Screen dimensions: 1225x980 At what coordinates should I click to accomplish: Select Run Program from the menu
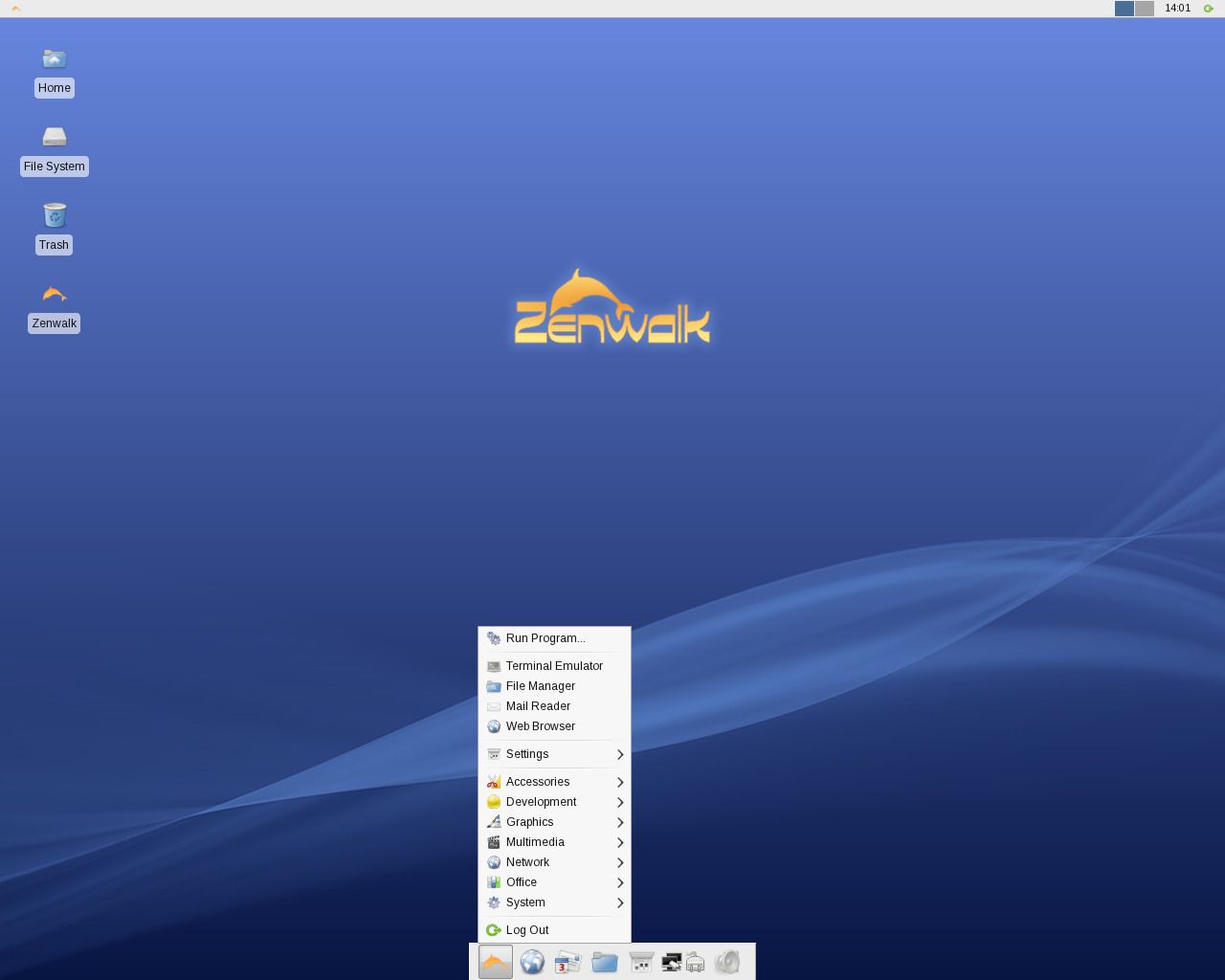click(x=546, y=638)
